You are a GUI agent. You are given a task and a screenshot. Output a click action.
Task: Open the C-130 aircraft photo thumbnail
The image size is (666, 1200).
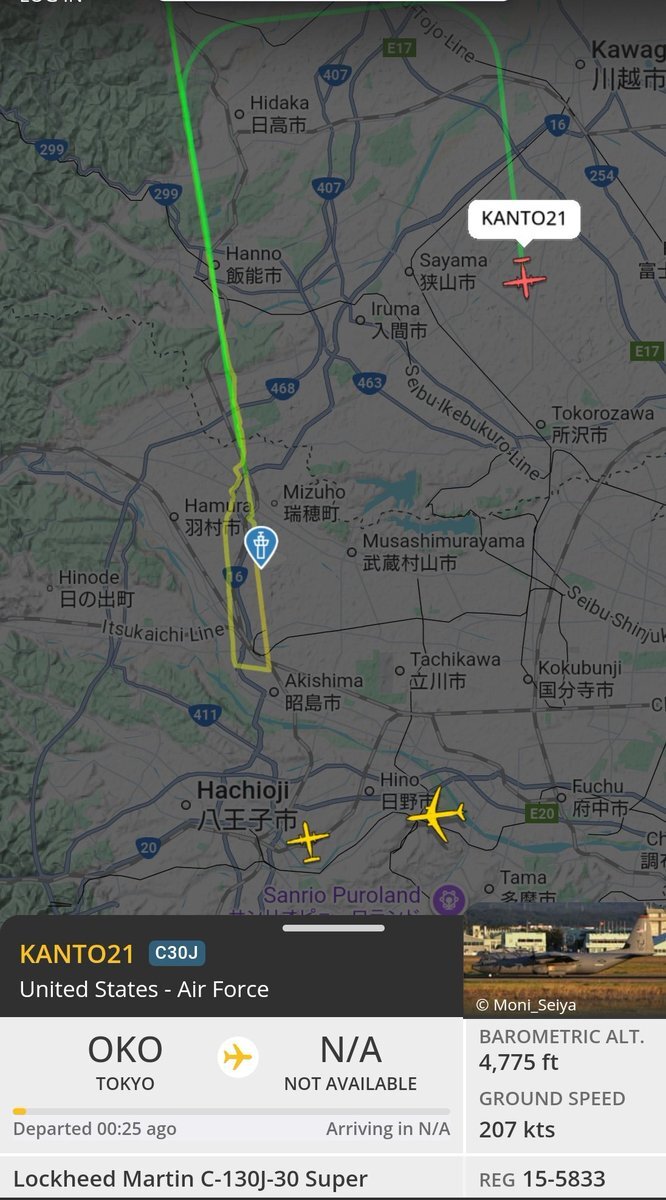click(x=564, y=959)
